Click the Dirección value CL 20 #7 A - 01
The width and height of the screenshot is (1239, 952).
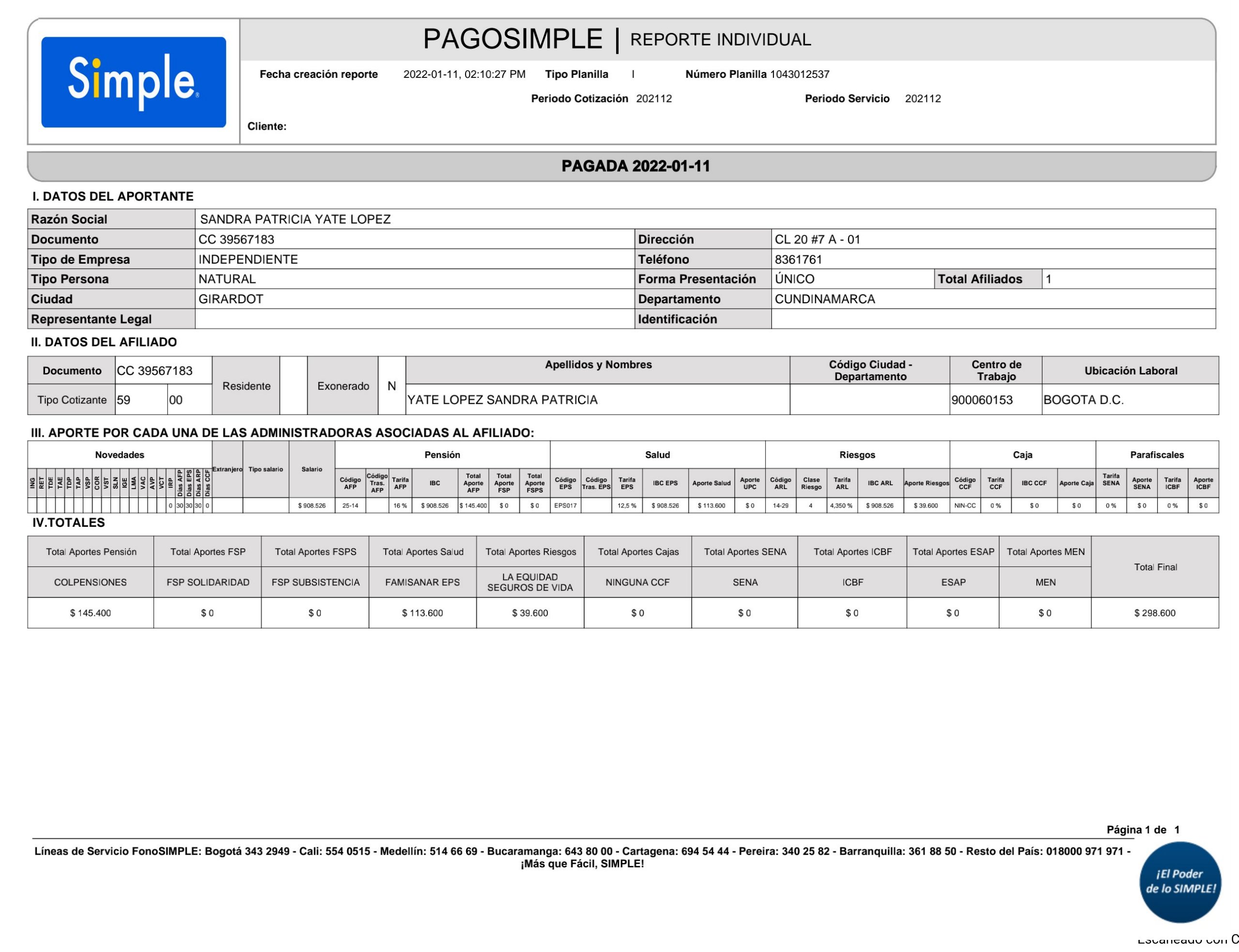coord(817,239)
